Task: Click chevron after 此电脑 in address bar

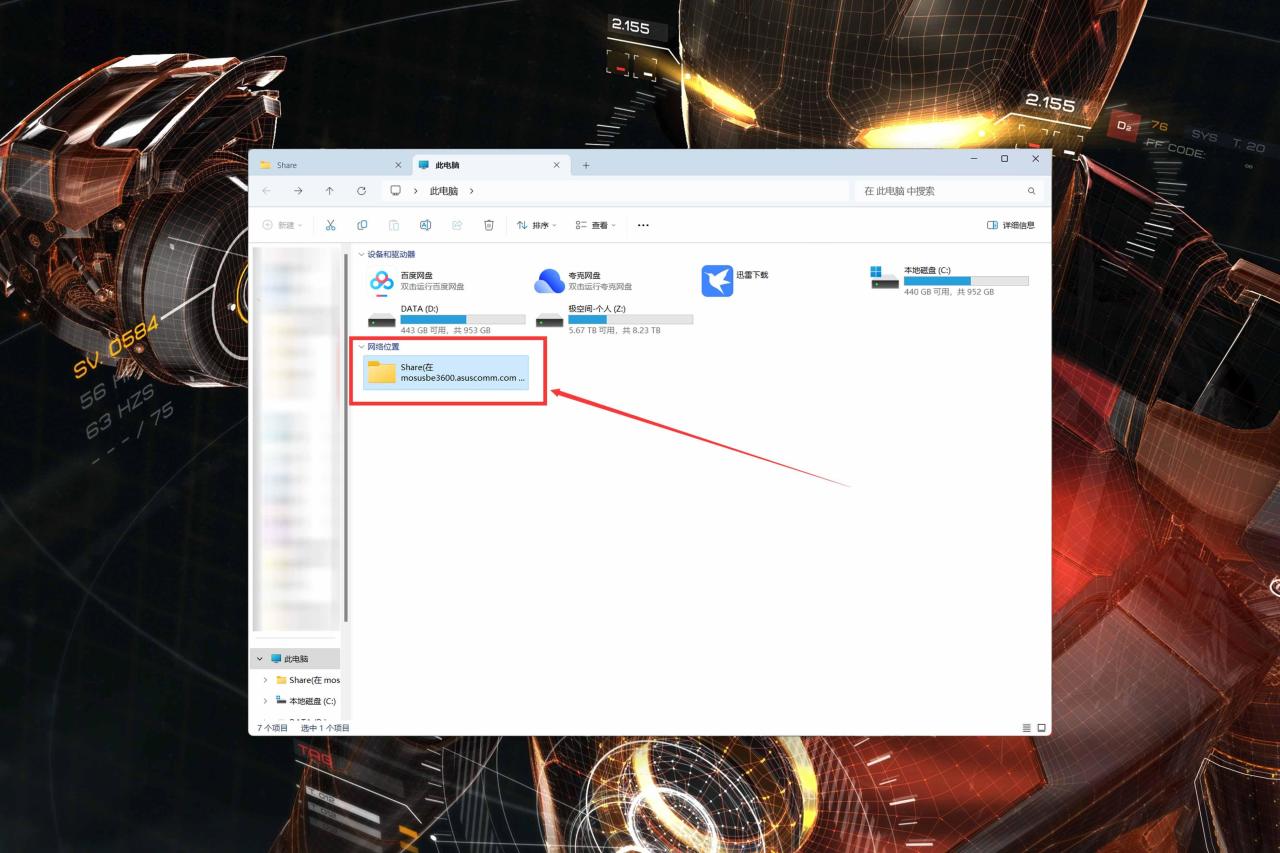Action: coord(471,191)
